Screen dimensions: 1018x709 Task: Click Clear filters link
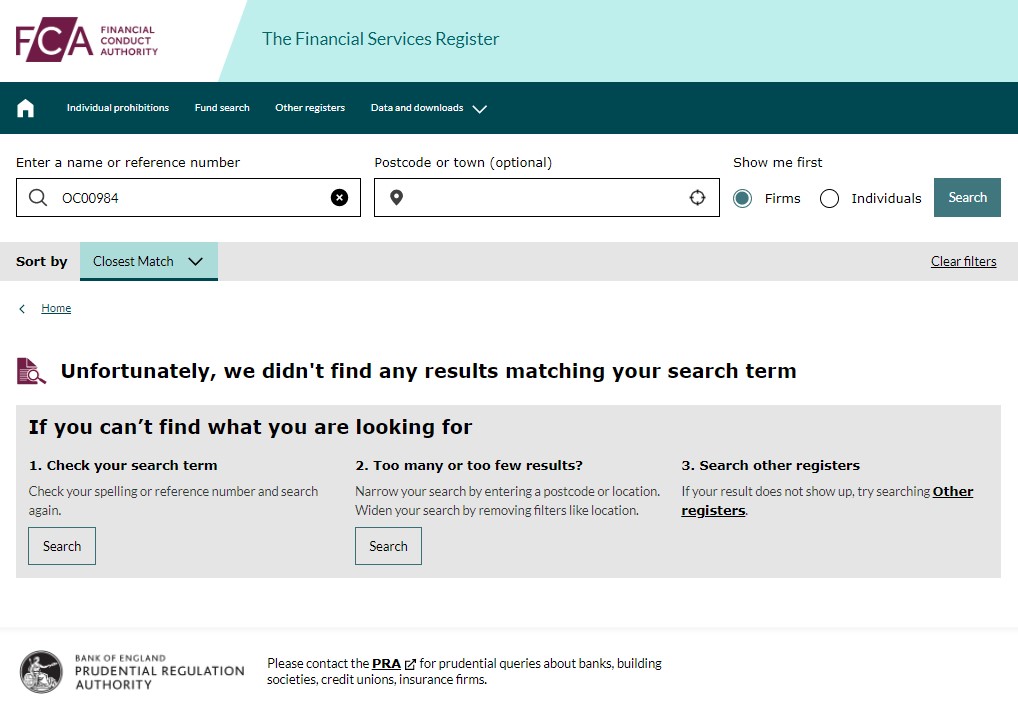click(x=963, y=261)
